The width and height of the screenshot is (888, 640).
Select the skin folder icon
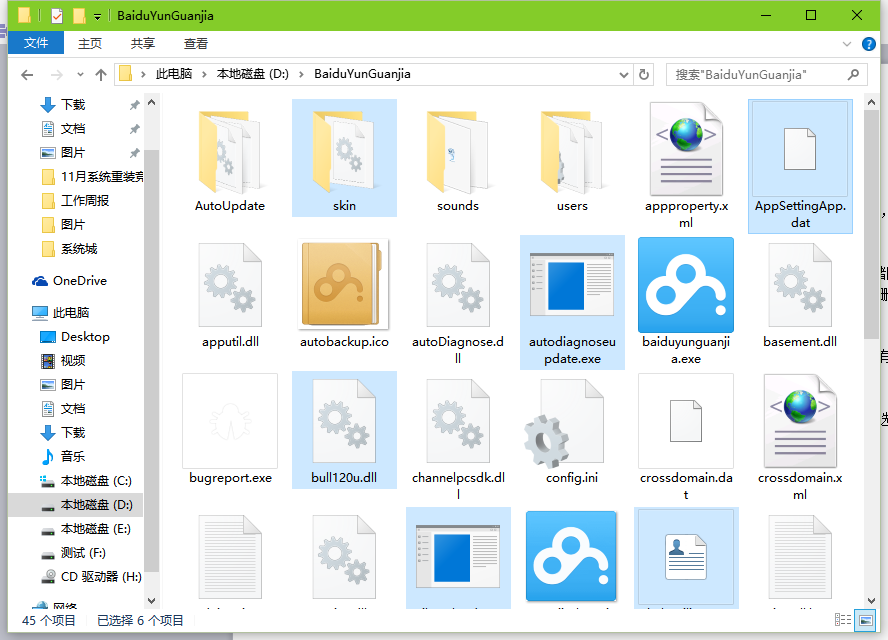[x=344, y=152]
